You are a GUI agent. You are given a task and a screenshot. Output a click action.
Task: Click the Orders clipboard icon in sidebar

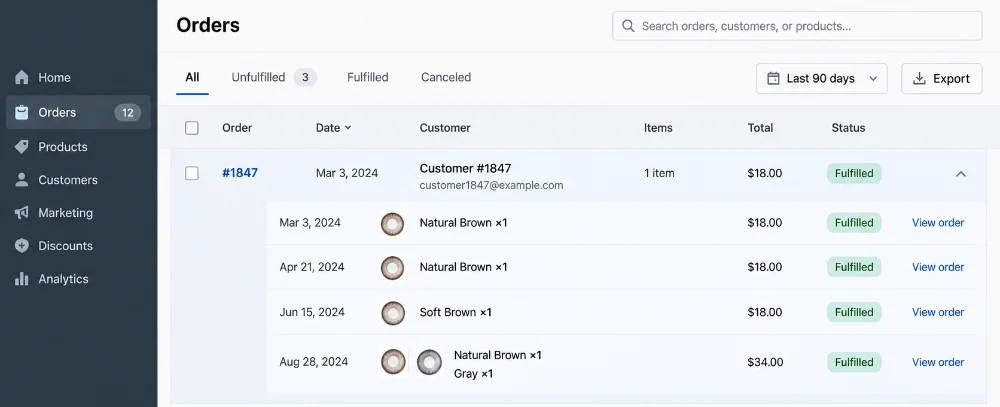tap(22, 112)
